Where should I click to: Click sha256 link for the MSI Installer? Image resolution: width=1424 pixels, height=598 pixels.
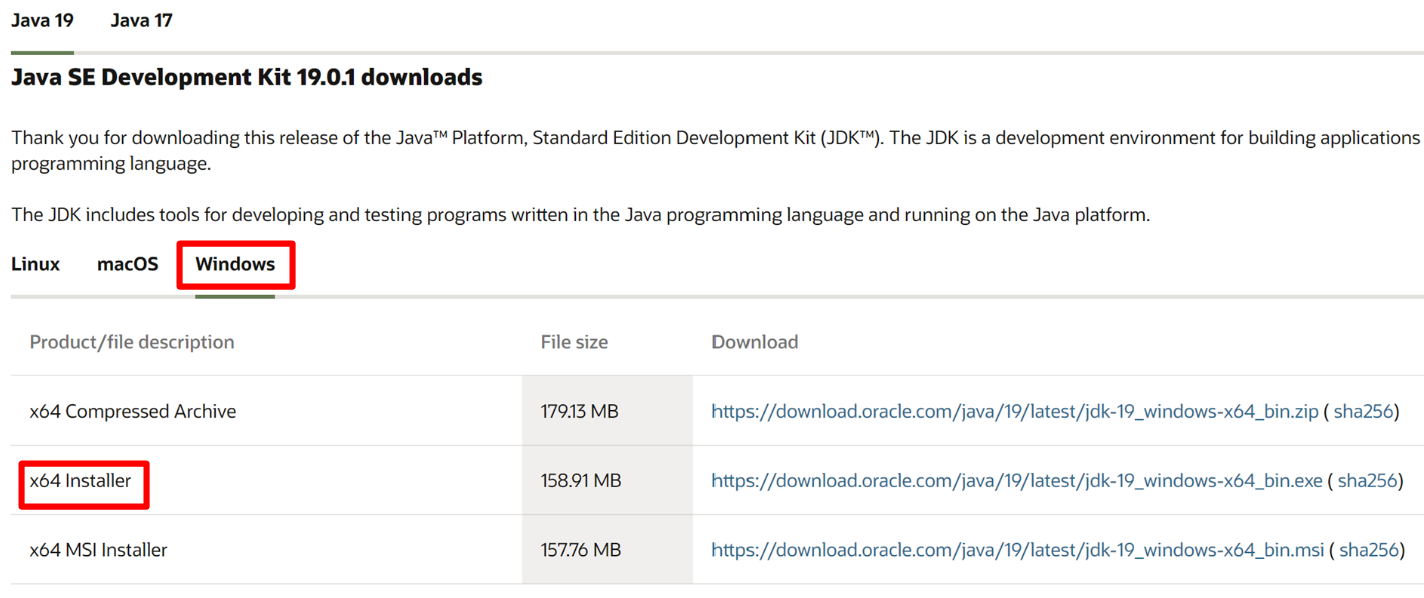1368,550
